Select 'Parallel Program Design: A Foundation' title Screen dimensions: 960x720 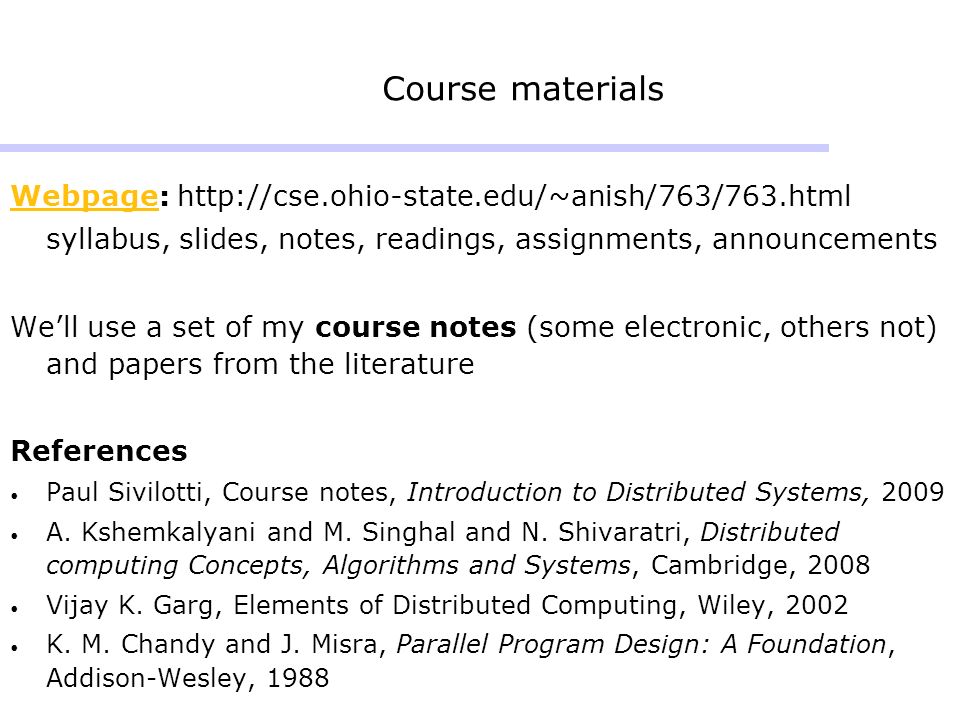coord(641,645)
